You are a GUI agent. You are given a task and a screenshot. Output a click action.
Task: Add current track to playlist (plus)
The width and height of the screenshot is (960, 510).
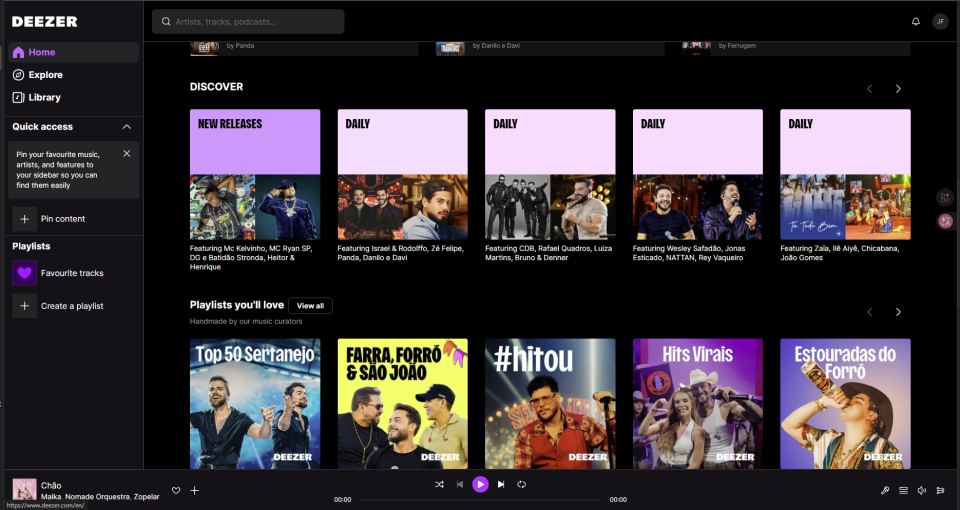(195, 490)
